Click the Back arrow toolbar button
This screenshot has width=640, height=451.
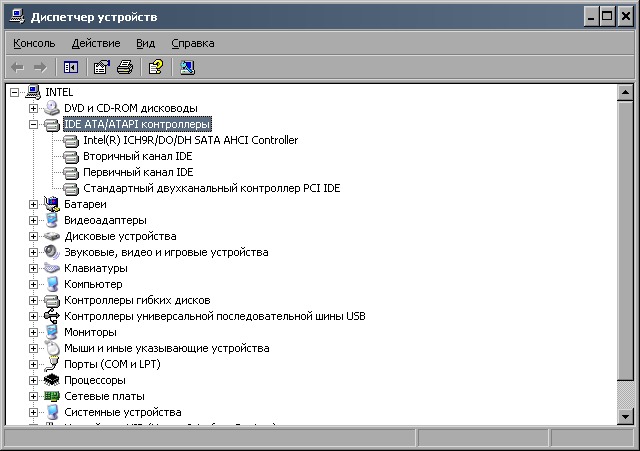(x=18, y=67)
